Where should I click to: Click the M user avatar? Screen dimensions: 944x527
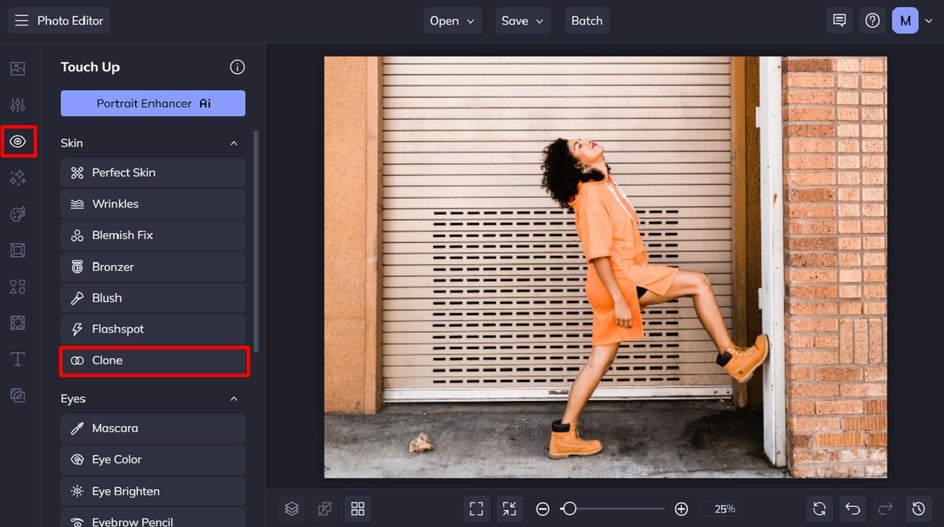tap(905, 20)
